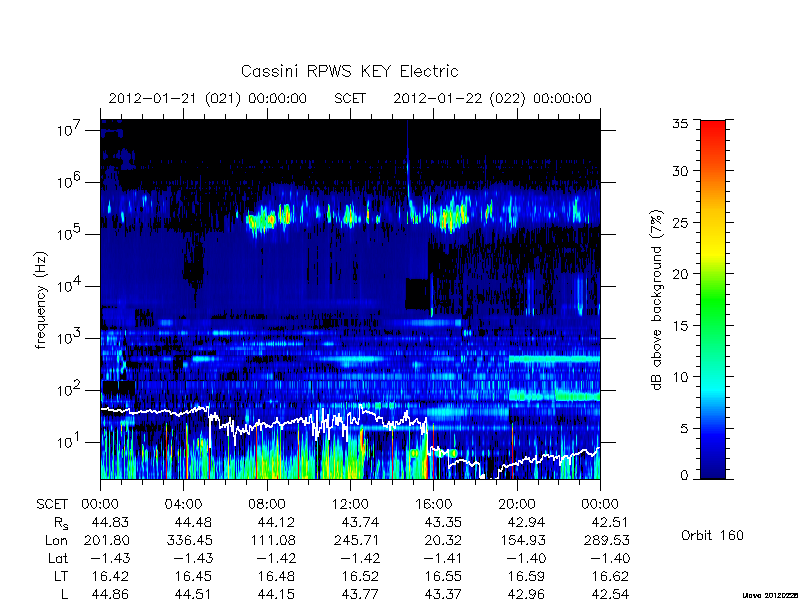Click the 'LT' row label

point(61,577)
